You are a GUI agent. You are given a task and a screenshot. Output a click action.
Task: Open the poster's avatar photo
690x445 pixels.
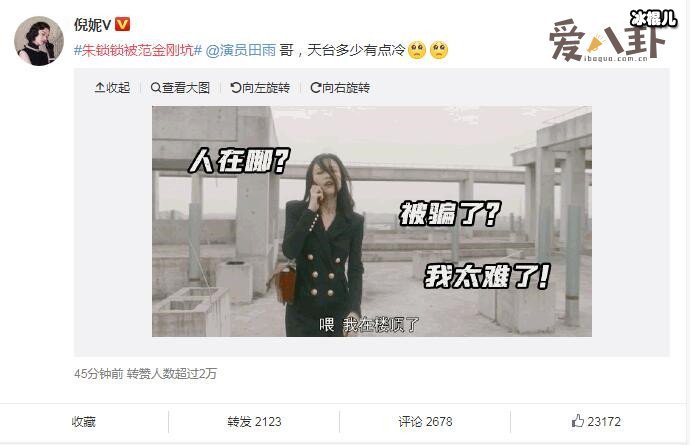coord(39,41)
